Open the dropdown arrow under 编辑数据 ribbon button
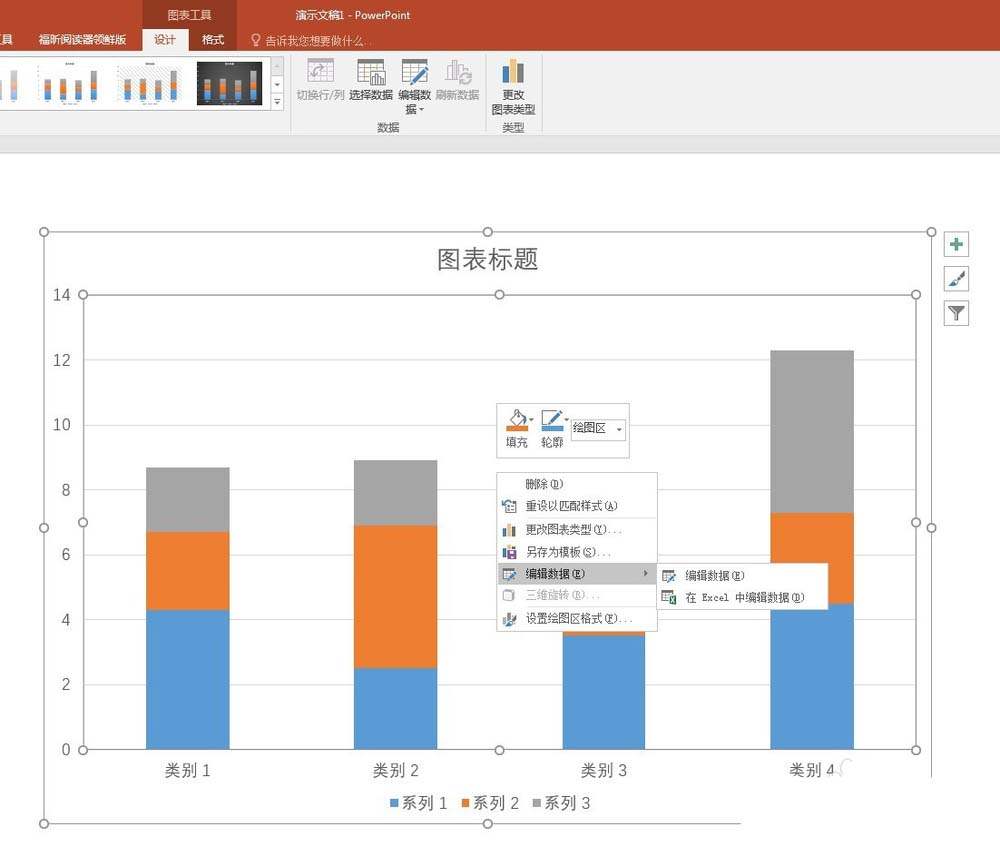Viewport: 1000px width, 866px height. coord(421,110)
